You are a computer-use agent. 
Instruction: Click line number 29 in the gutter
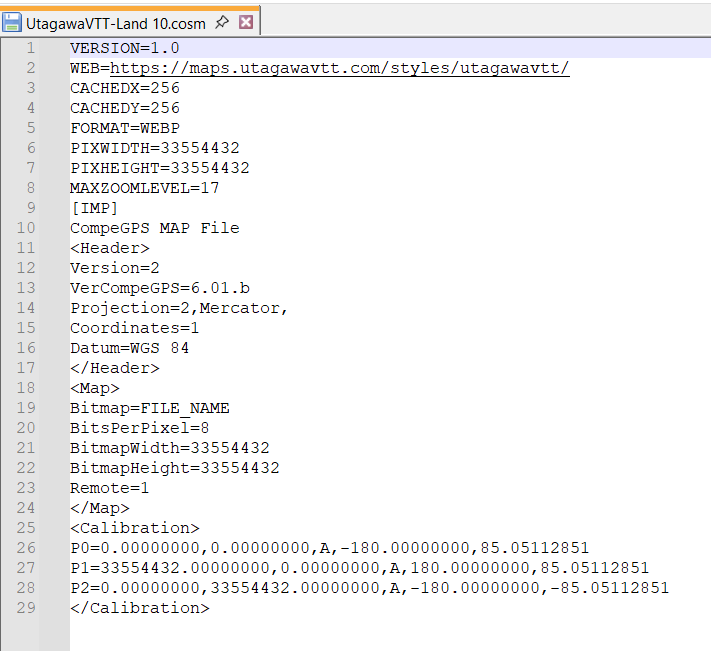click(x=26, y=607)
